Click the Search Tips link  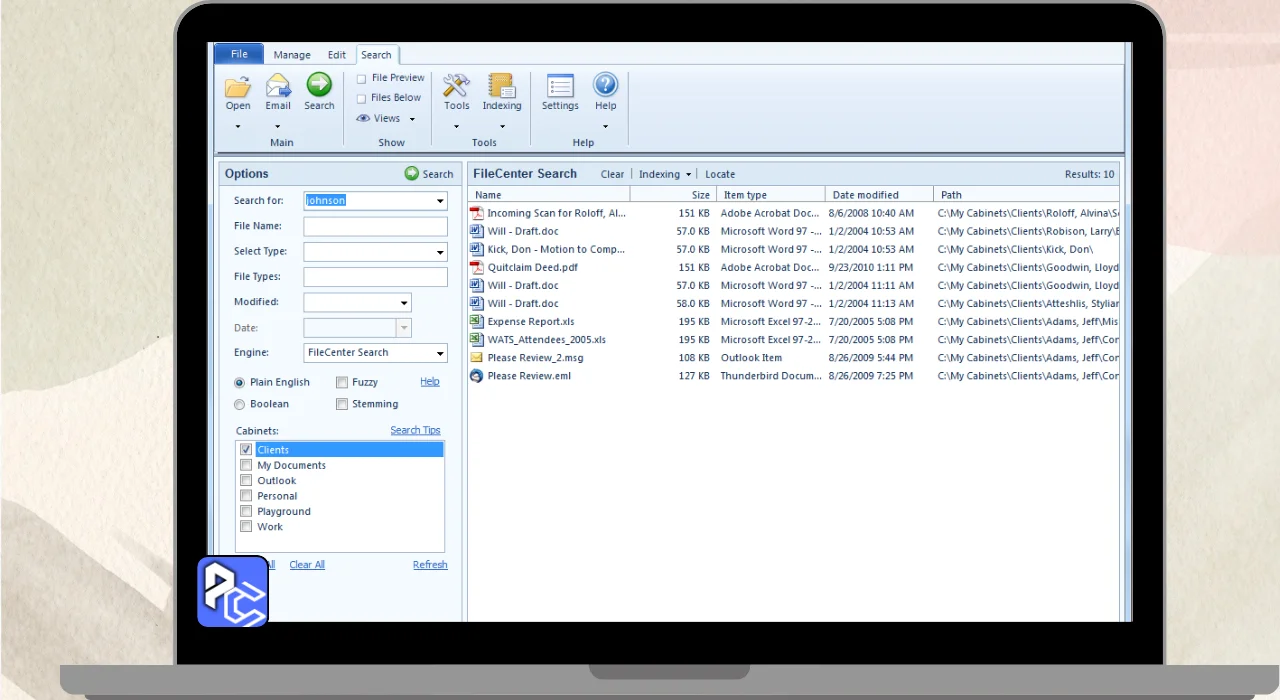(x=415, y=431)
